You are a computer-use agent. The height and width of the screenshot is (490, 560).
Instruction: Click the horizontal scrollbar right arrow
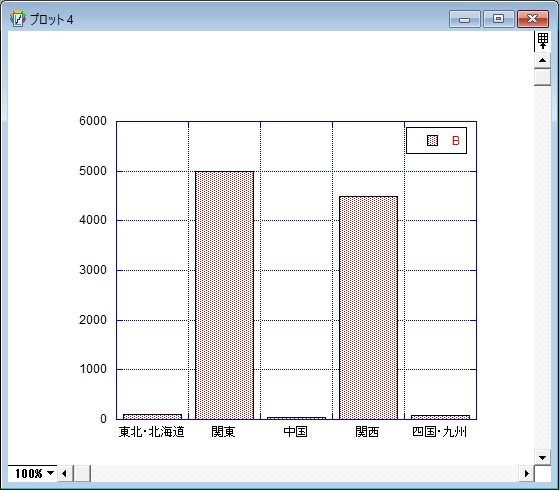[x=526, y=474]
